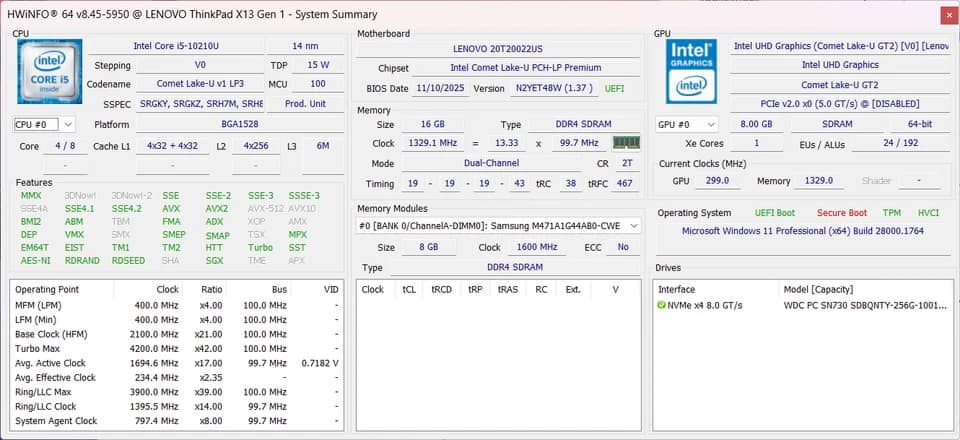Click the LENOVO 20T20022US motherboard field
The height and width of the screenshot is (440, 960).
click(x=498, y=48)
